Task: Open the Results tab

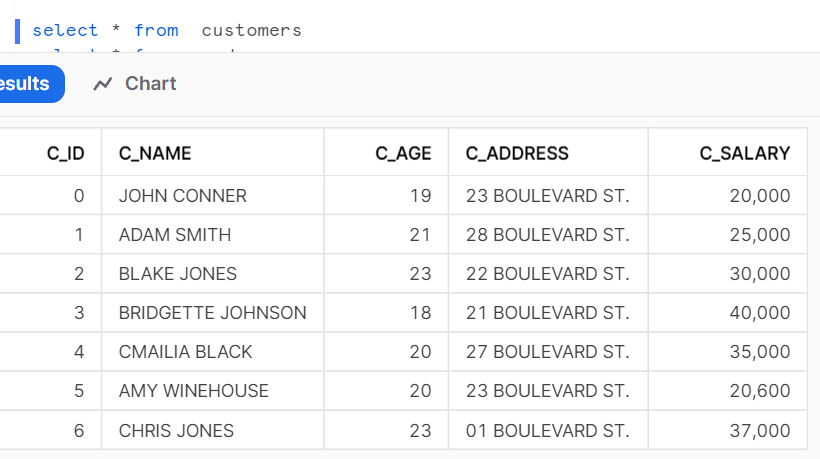Action: [x=26, y=84]
